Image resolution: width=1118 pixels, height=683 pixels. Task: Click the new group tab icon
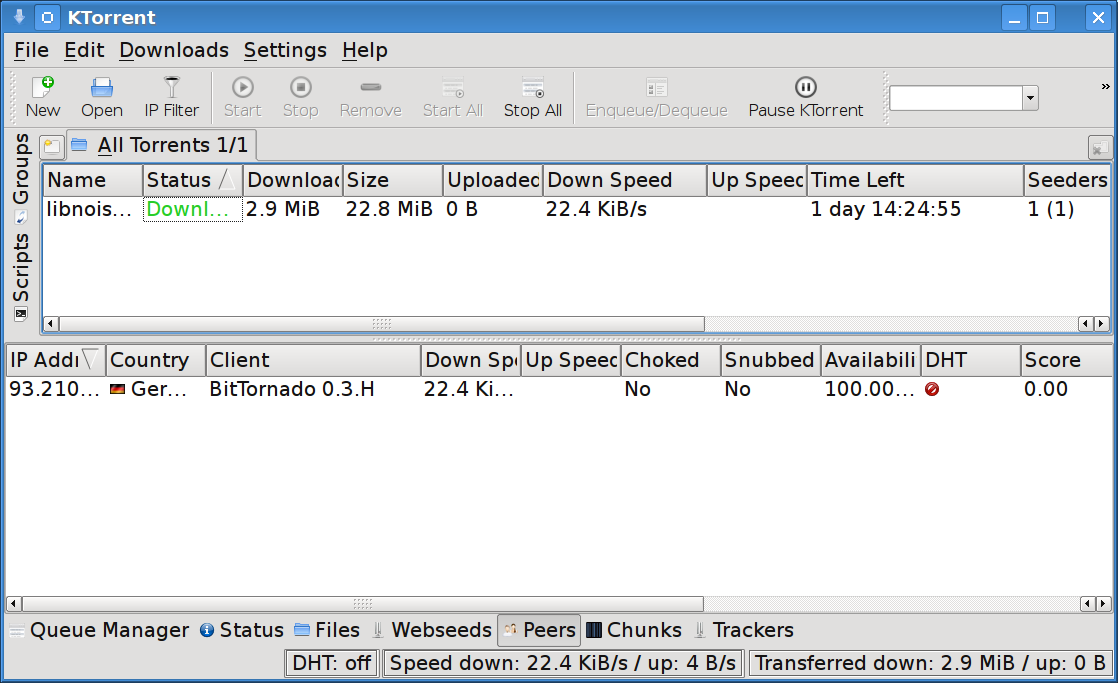click(52, 147)
